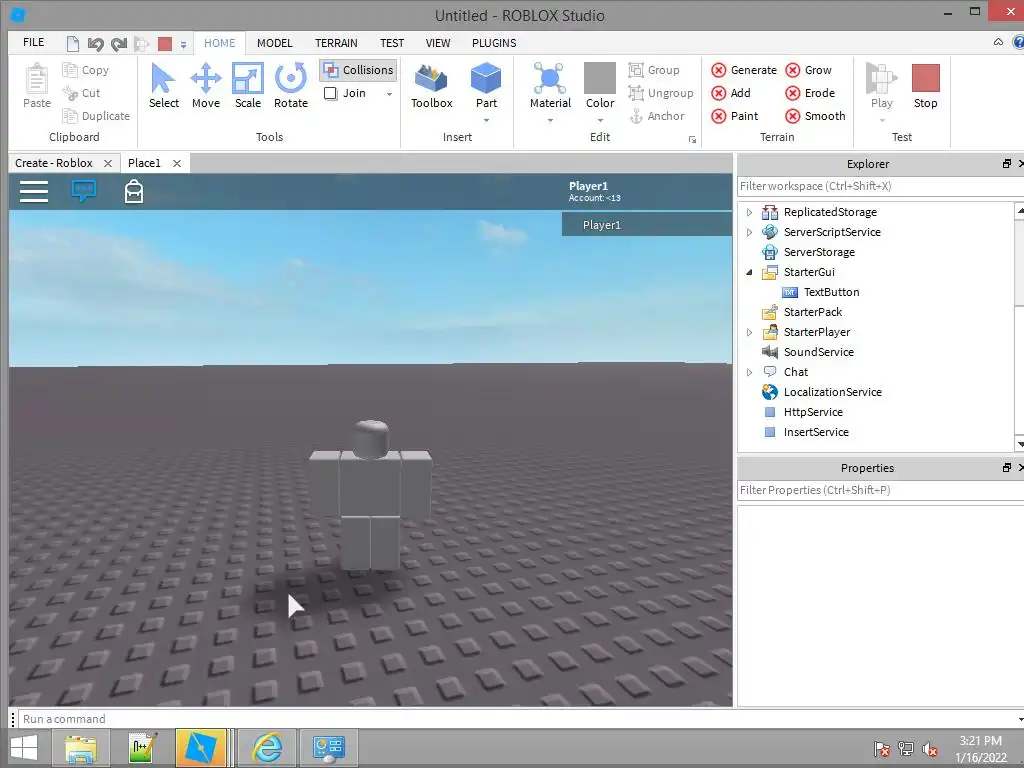Screen dimensions: 1024x768
Task: Open File Explorer from taskbar
Action: click(x=81, y=748)
